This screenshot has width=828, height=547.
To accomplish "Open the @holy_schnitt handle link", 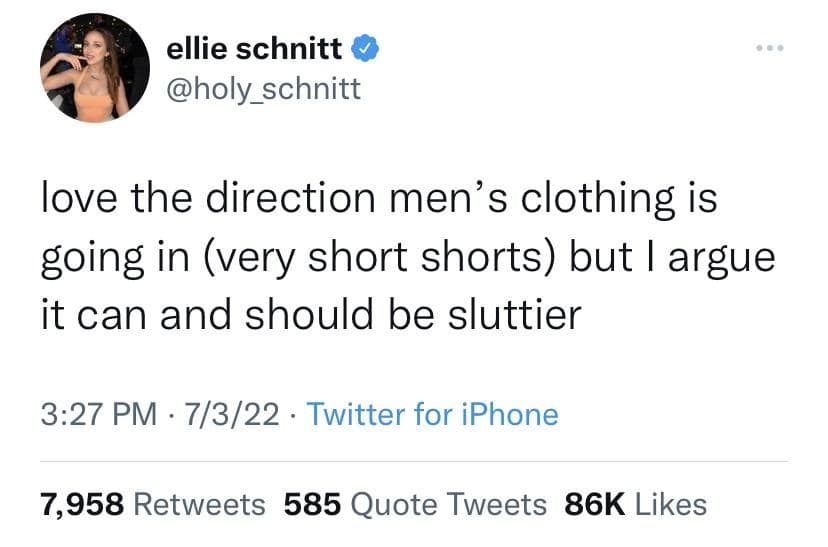I will (x=263, y=90).
